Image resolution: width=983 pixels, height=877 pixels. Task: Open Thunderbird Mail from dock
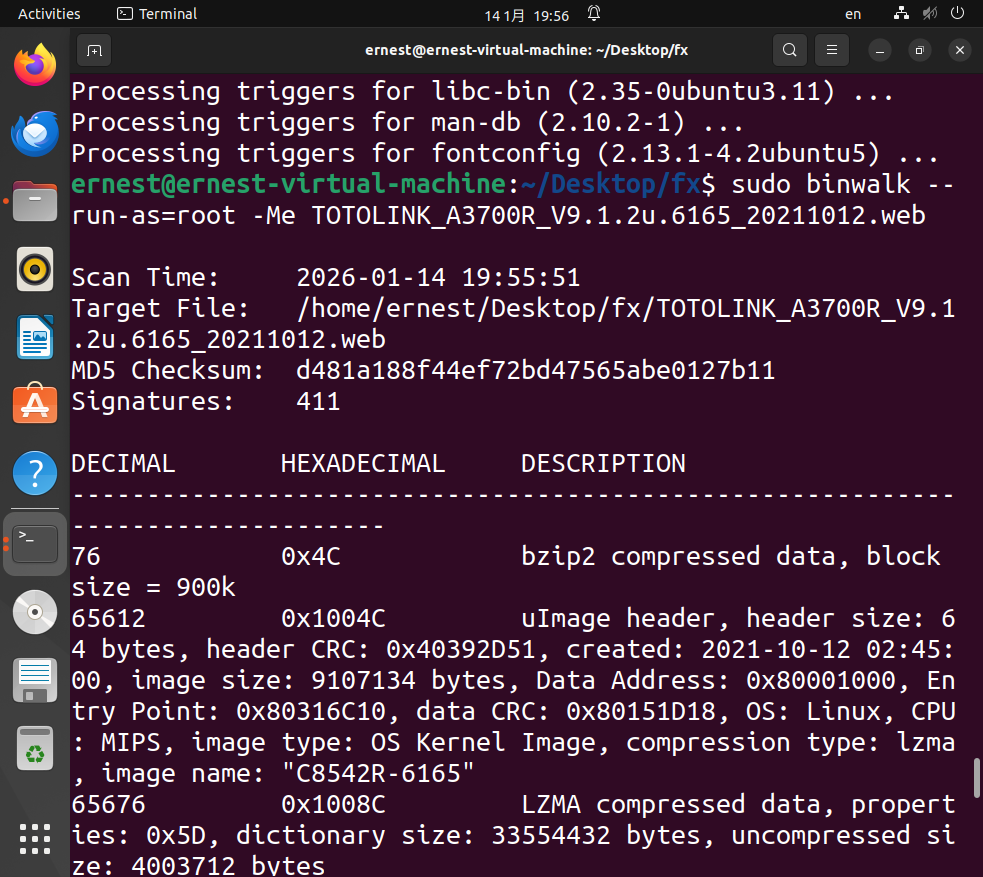coord(35,134)
